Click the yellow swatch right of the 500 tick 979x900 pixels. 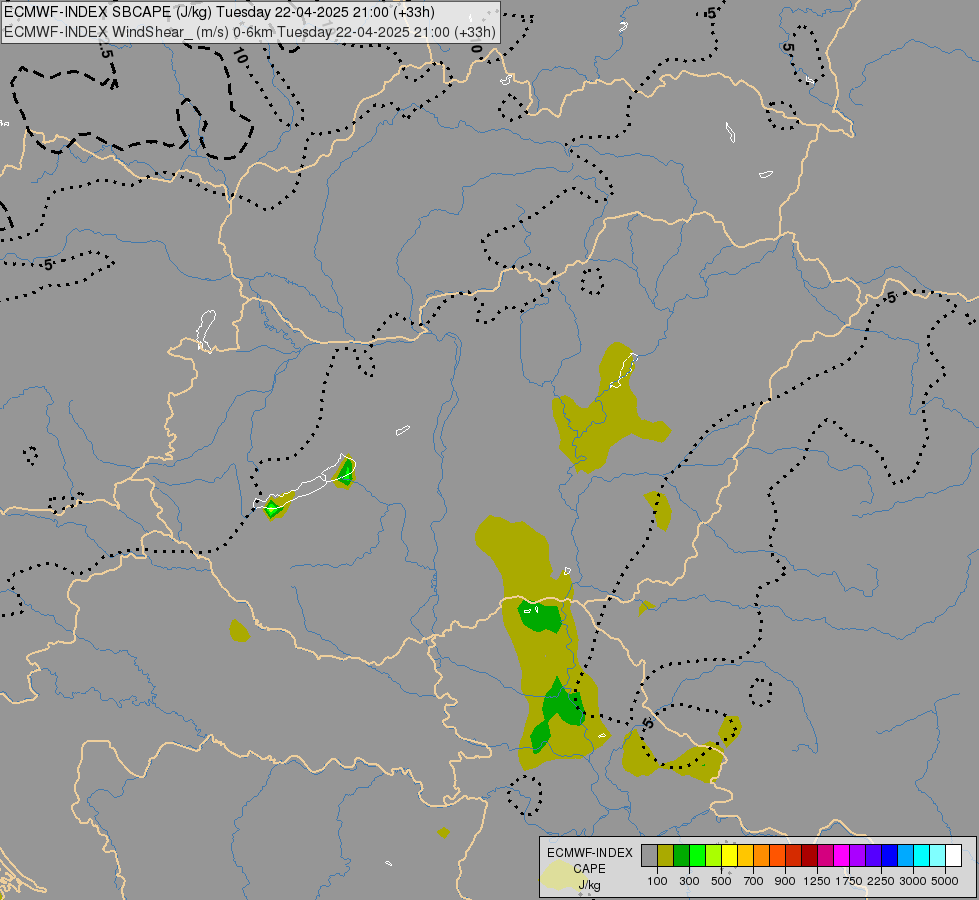(729, 856)
